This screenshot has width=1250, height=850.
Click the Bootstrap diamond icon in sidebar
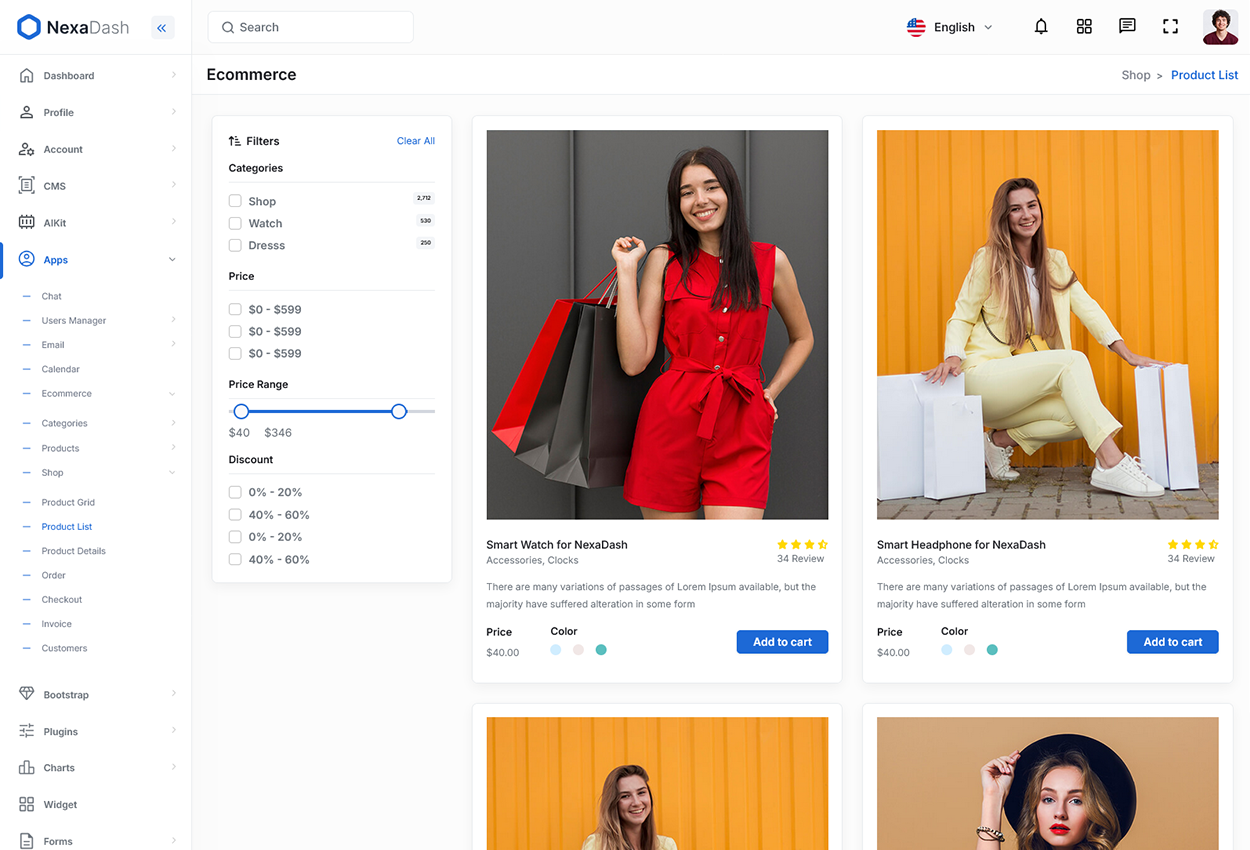(27, 694)
